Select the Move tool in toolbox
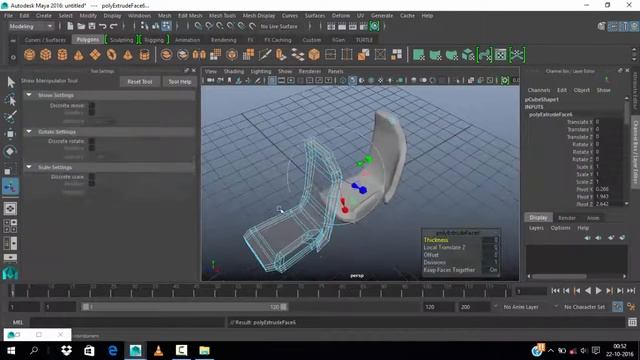640x360 pixels. coord(11,134)
